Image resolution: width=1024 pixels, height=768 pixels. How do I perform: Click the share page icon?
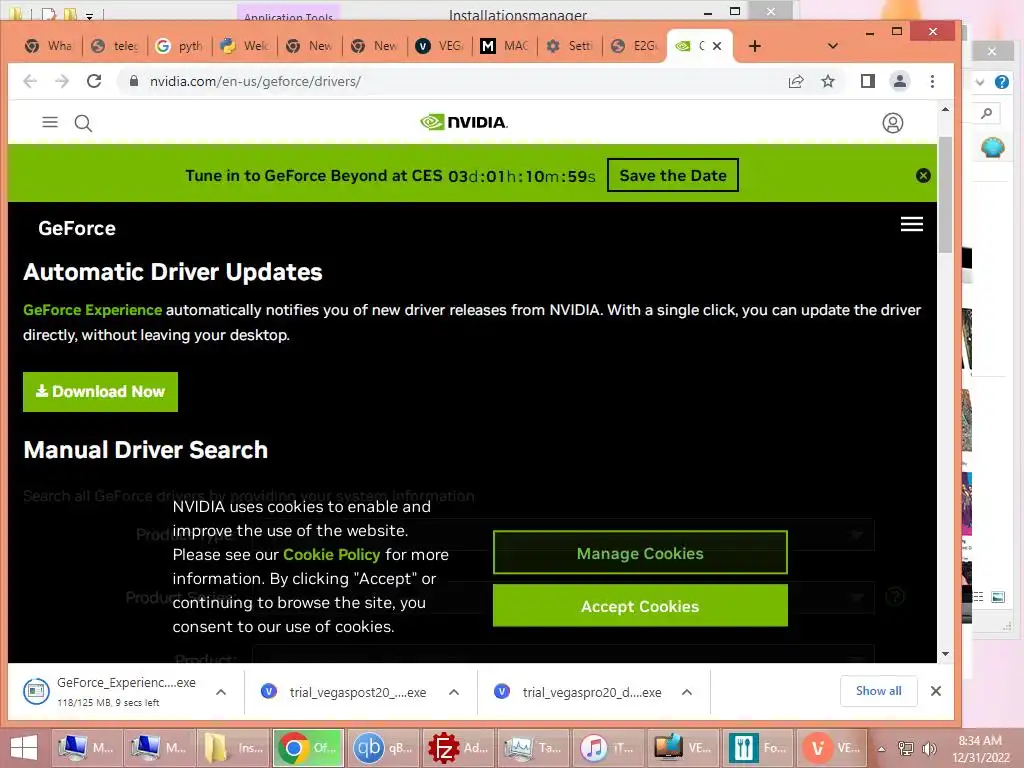(x=795, y=81)
